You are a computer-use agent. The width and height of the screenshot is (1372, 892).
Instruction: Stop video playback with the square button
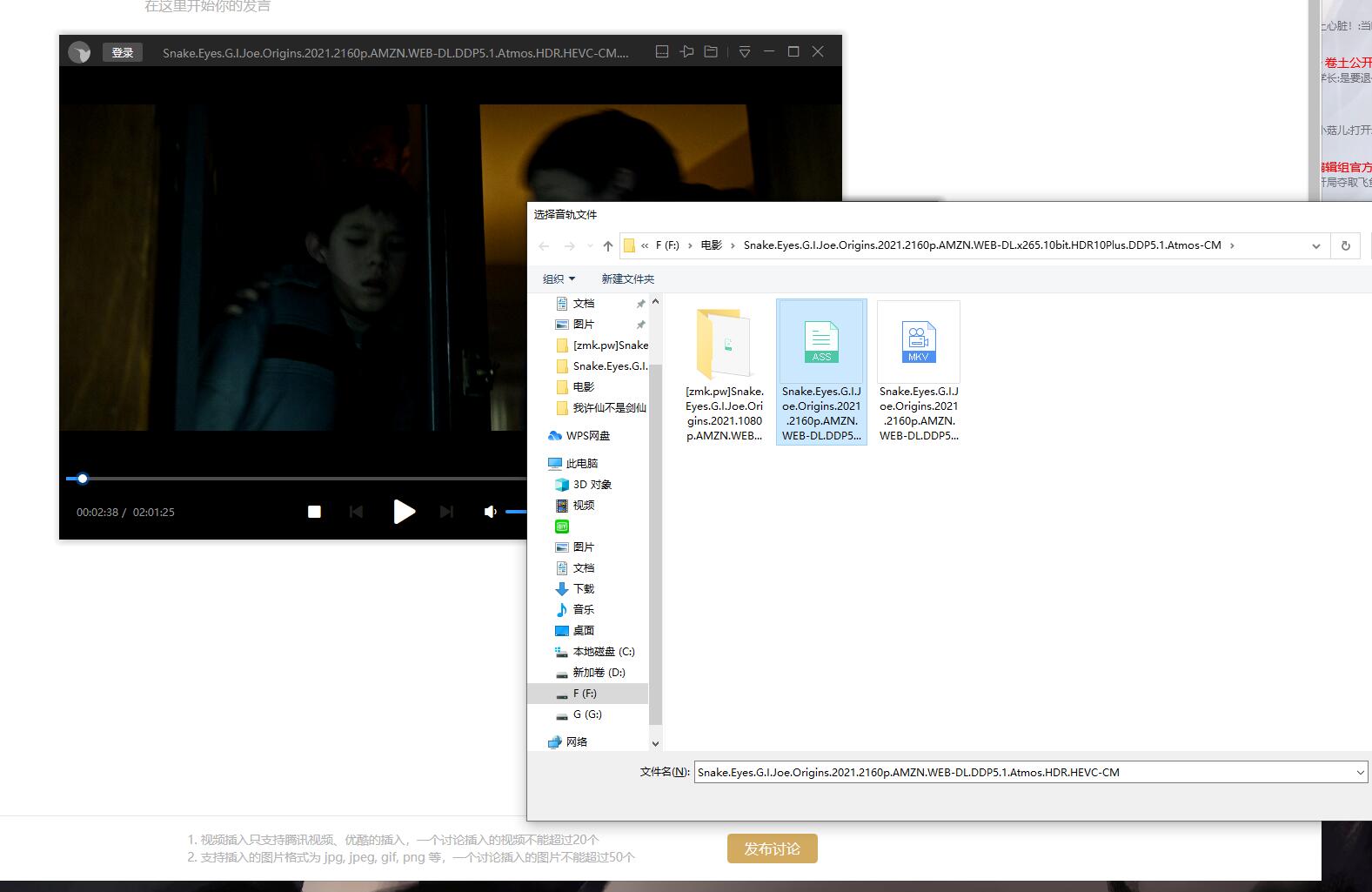coord(314,512)
